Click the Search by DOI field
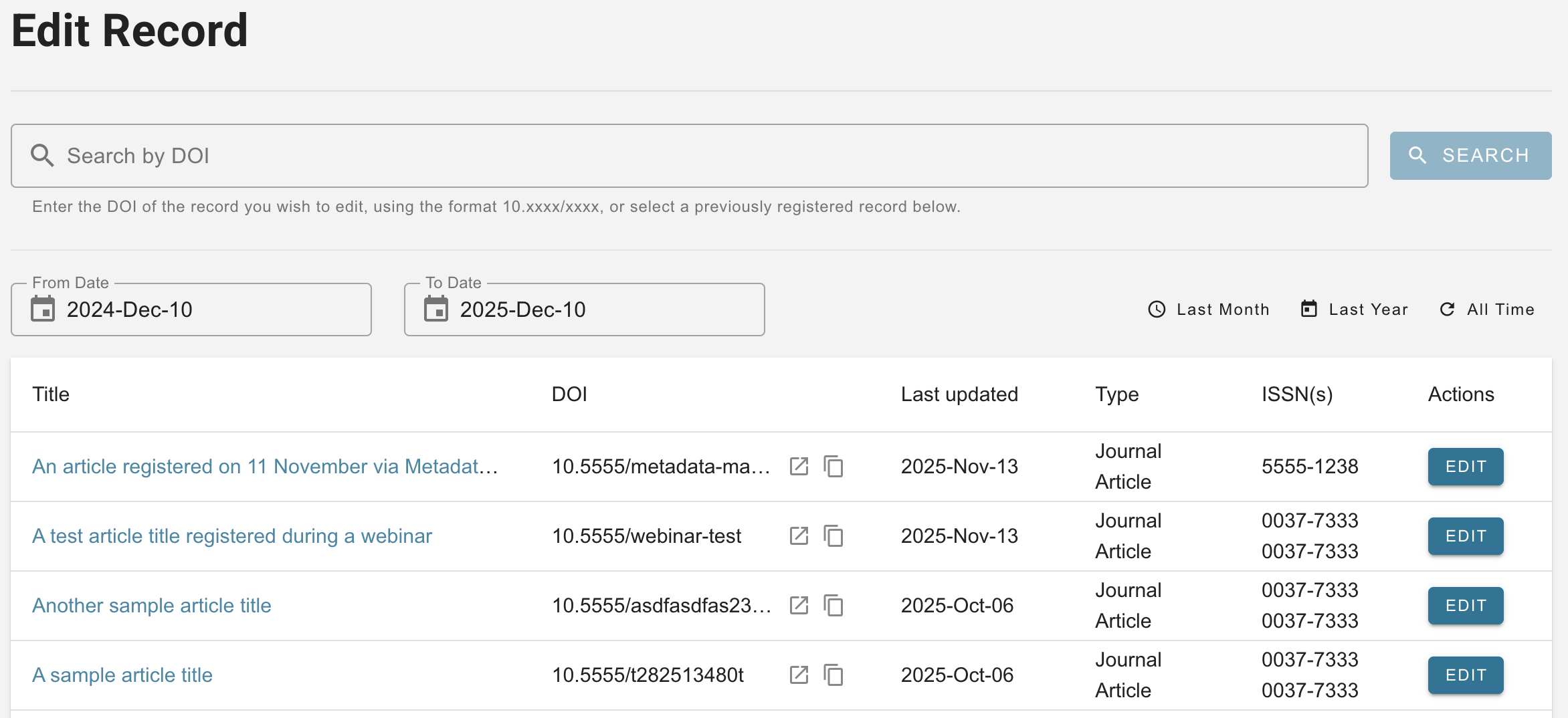Image resolution: width=1568 pixels, height=718 pixels. click(689, 156)
